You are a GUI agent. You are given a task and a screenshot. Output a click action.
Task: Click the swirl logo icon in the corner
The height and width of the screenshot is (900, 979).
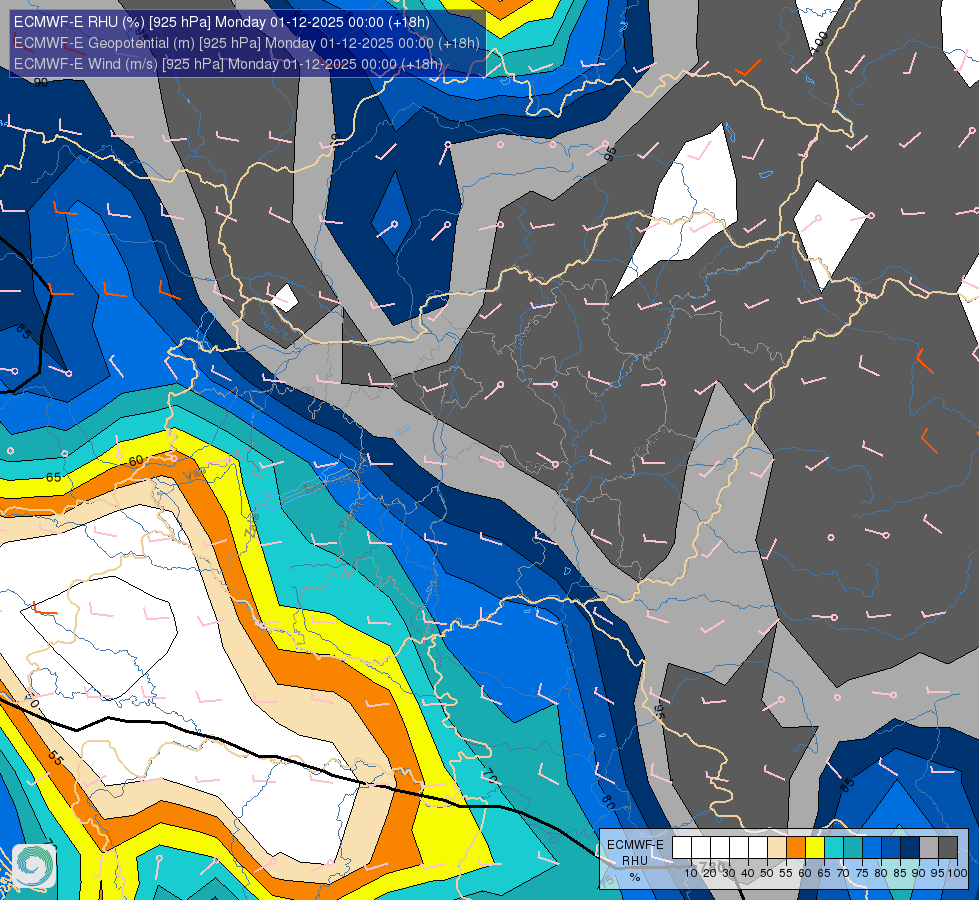pos(34,866)
